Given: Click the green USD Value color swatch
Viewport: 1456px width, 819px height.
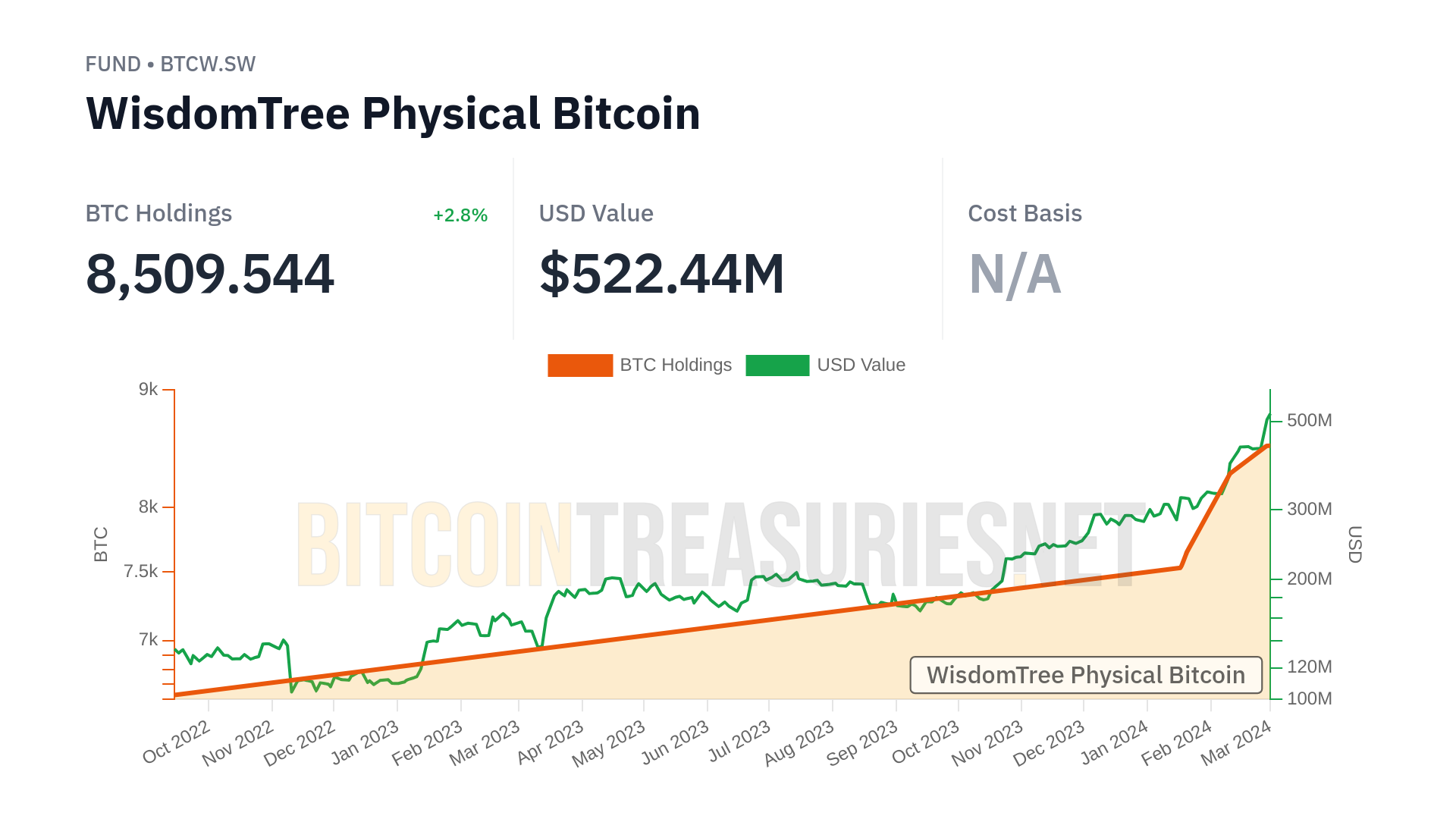Looking at the screenshot, I should [x=777, y=365].
